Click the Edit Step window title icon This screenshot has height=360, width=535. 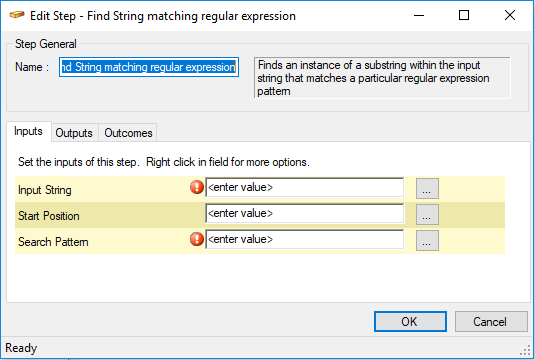click(x=17, y=15)
